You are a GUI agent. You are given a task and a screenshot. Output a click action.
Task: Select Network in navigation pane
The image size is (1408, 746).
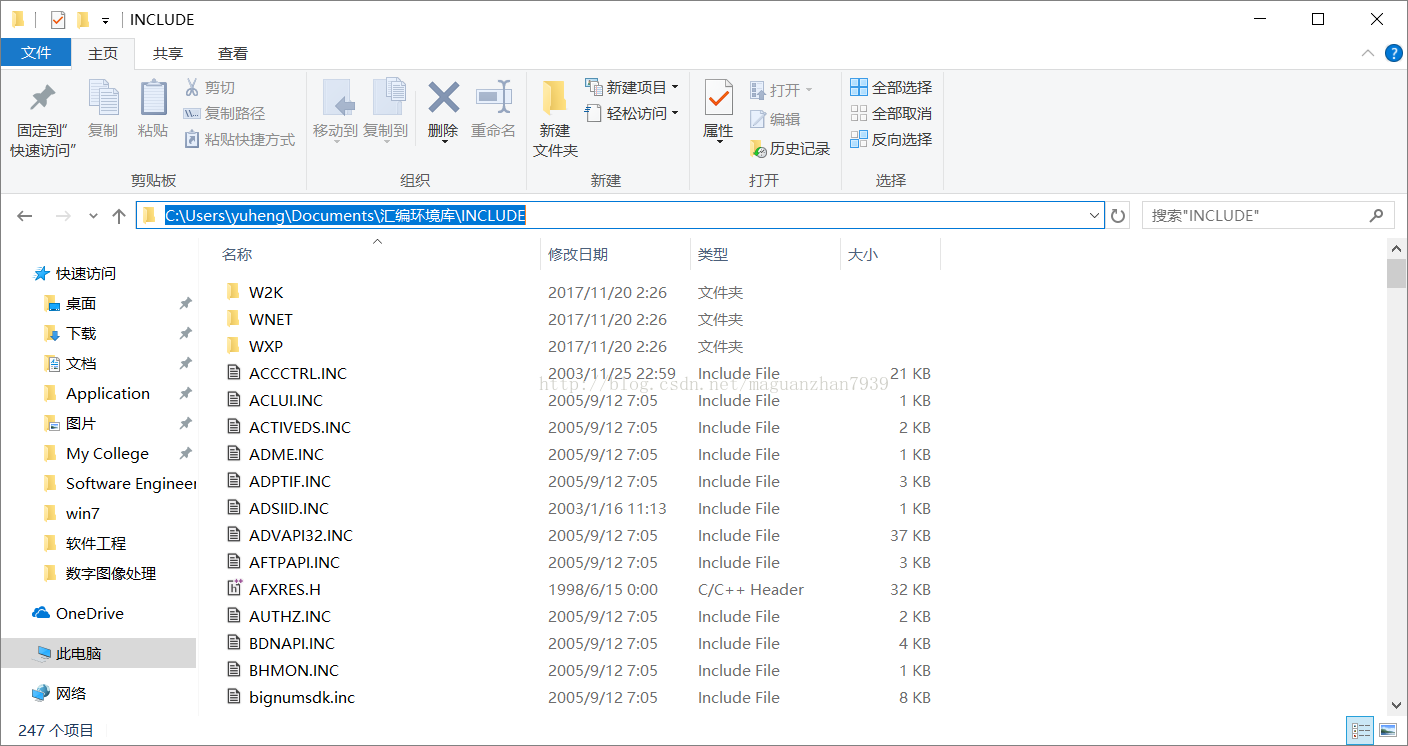pyautogui.click(x=60, y=693)
